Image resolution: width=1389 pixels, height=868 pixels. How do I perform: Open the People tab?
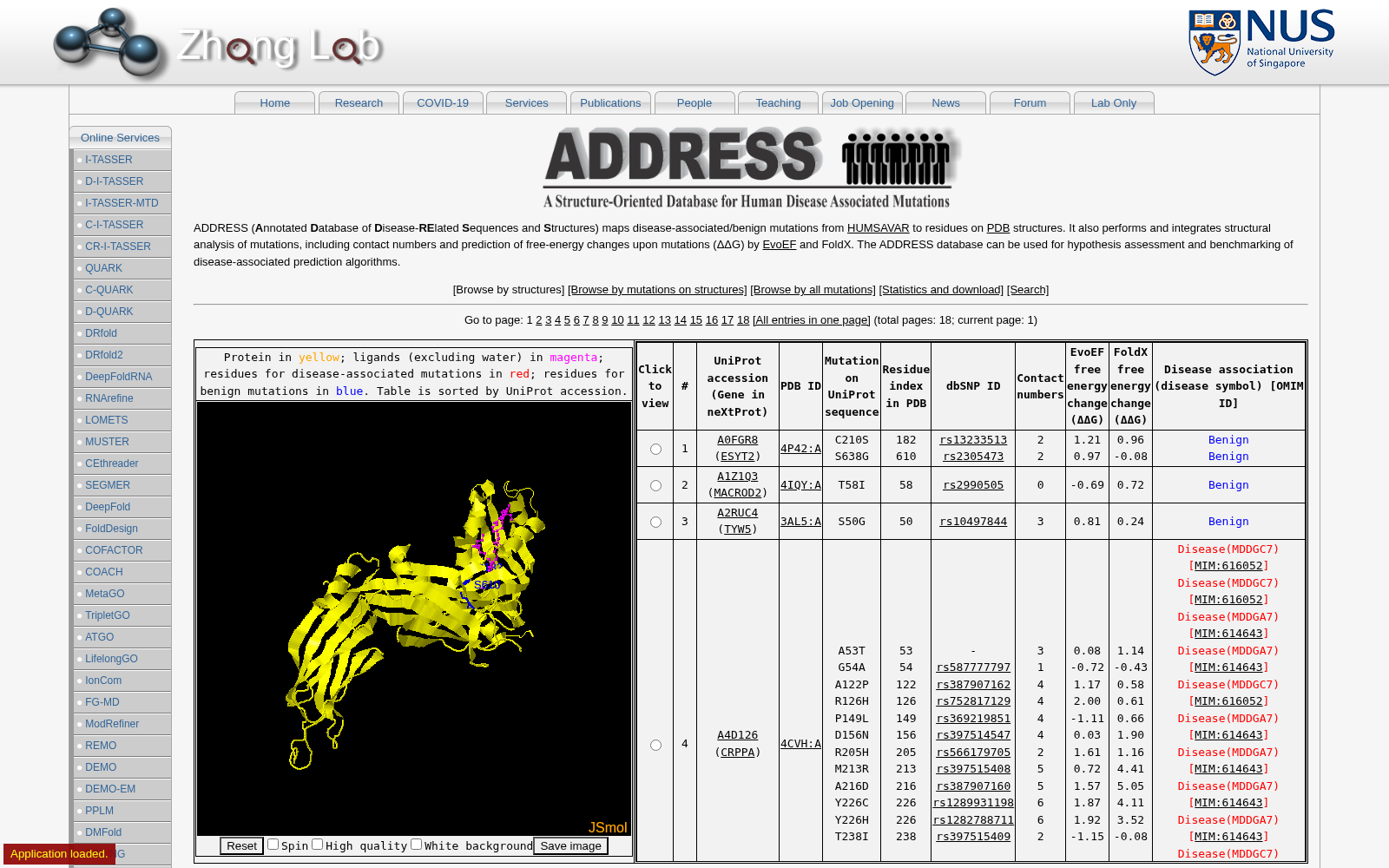(x=694, y=102)
